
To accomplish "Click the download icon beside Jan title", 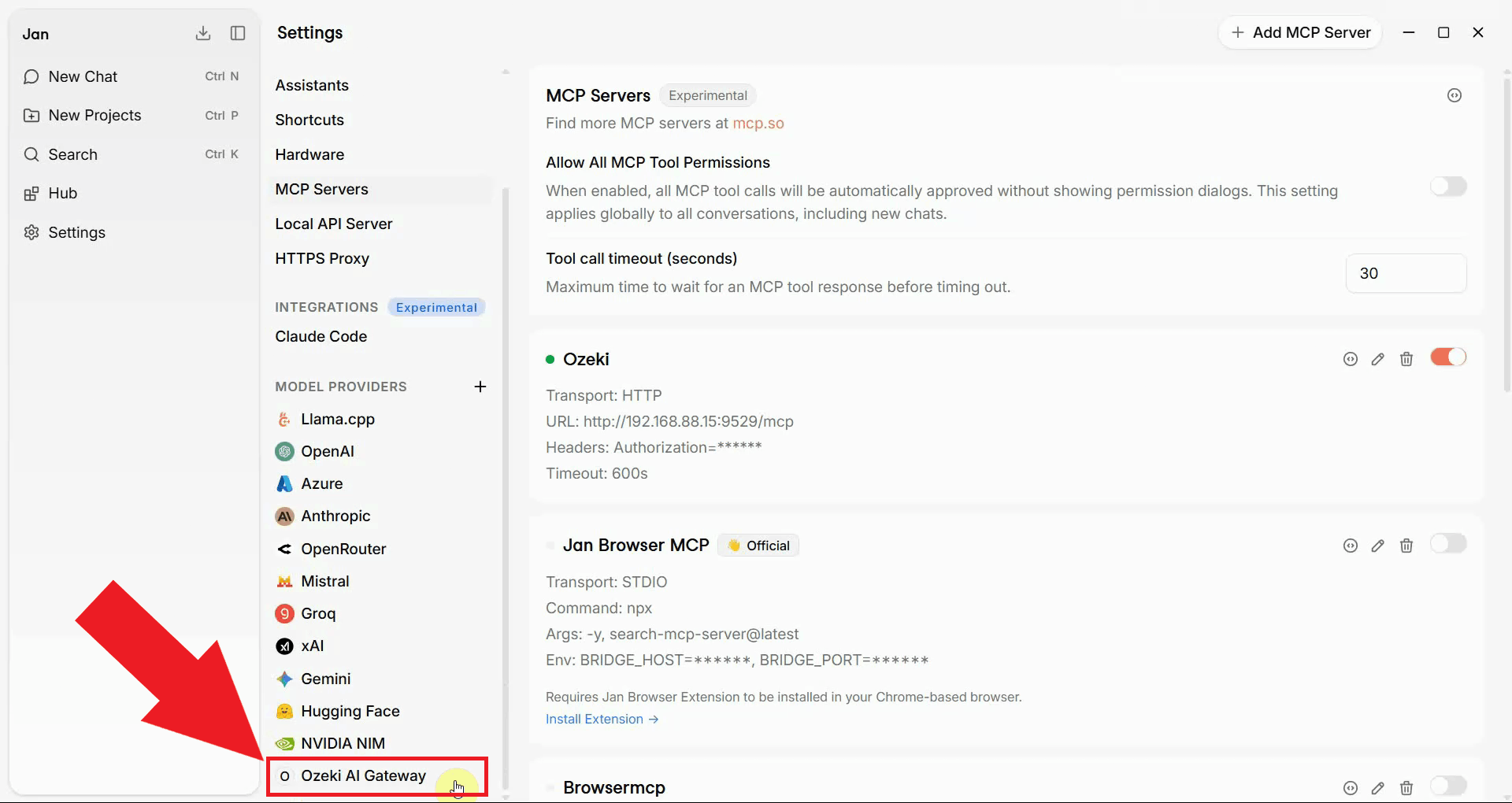I will point(203,33).
